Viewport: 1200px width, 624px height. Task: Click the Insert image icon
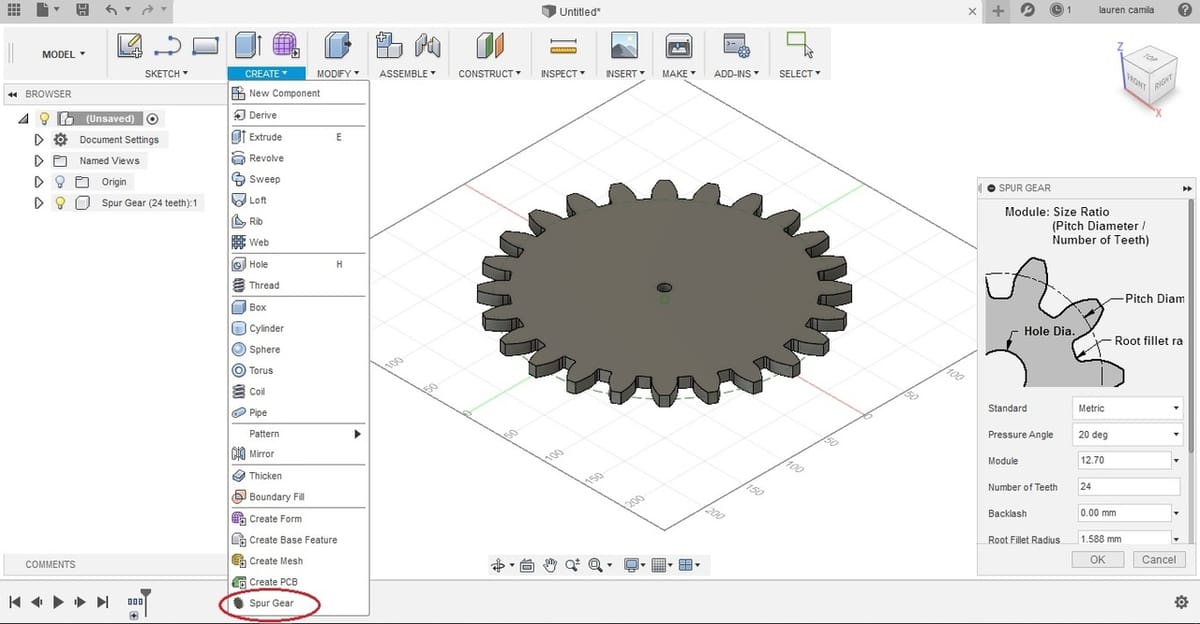click(x=624, y=45)
